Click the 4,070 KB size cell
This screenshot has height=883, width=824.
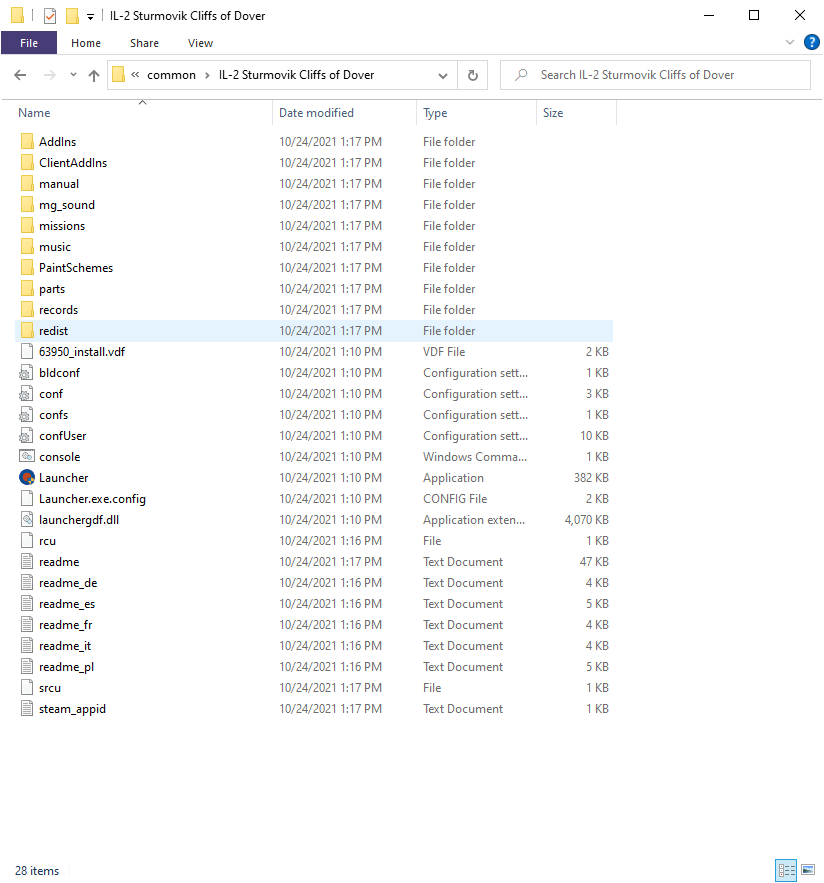point(586,520)
